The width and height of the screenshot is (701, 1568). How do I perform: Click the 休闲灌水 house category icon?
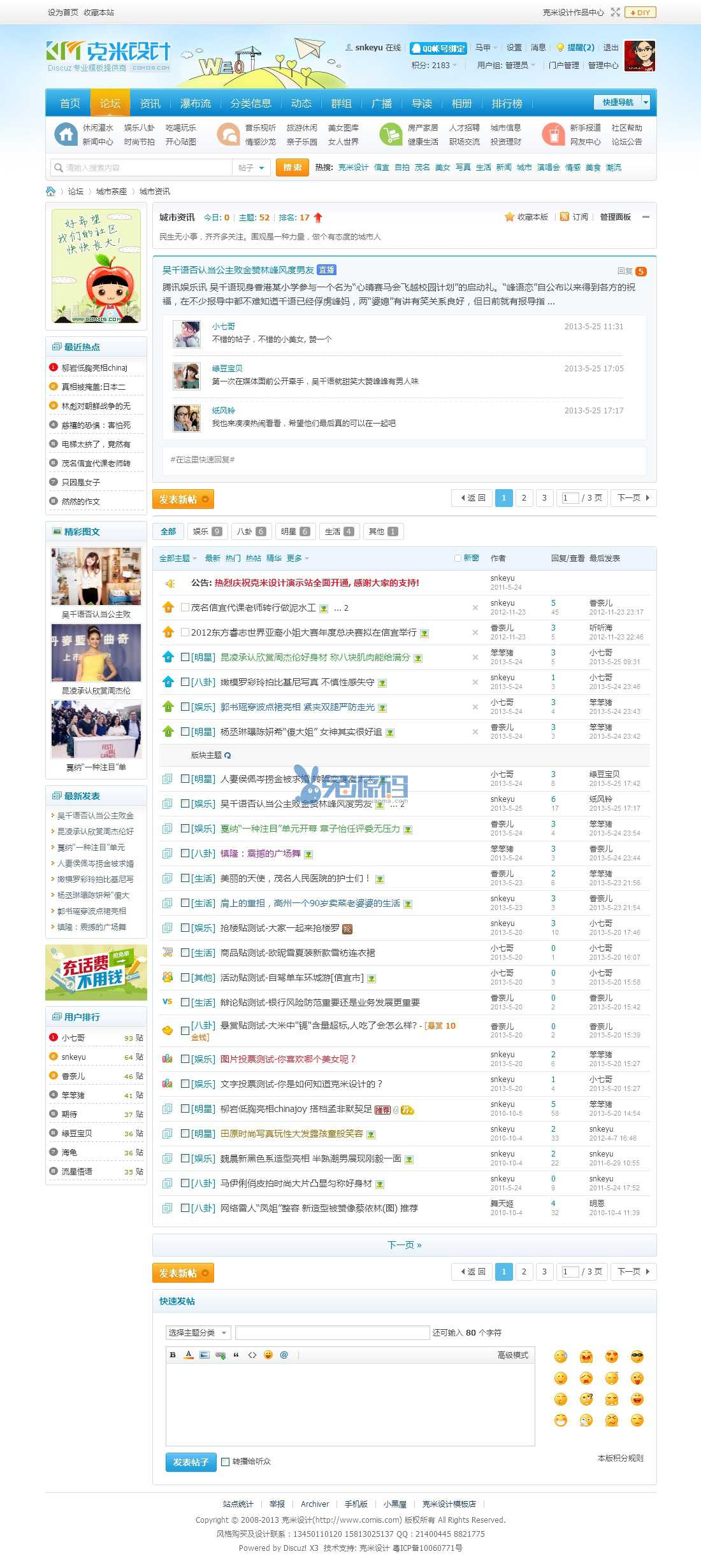tap(66, 134)
